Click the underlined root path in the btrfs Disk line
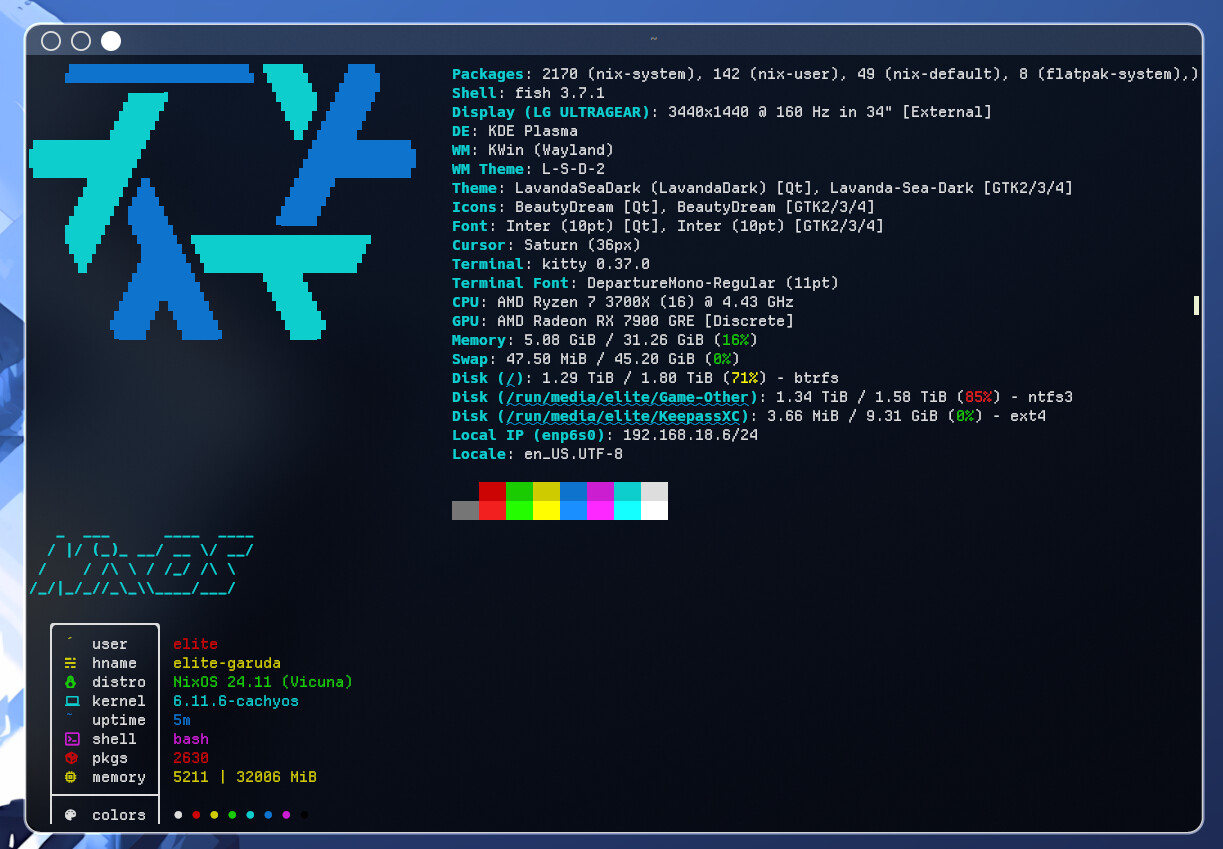This screenshot has width=1223, height=849. tap(511, 378)
